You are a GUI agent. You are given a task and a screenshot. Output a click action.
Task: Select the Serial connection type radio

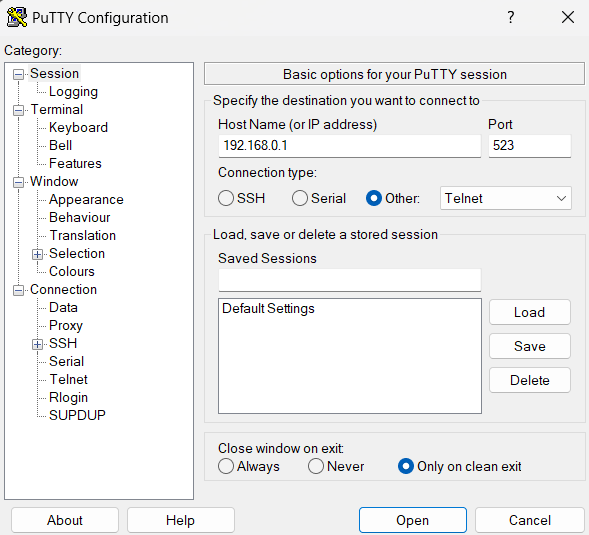pyautogui.click(x=300, y=198)
